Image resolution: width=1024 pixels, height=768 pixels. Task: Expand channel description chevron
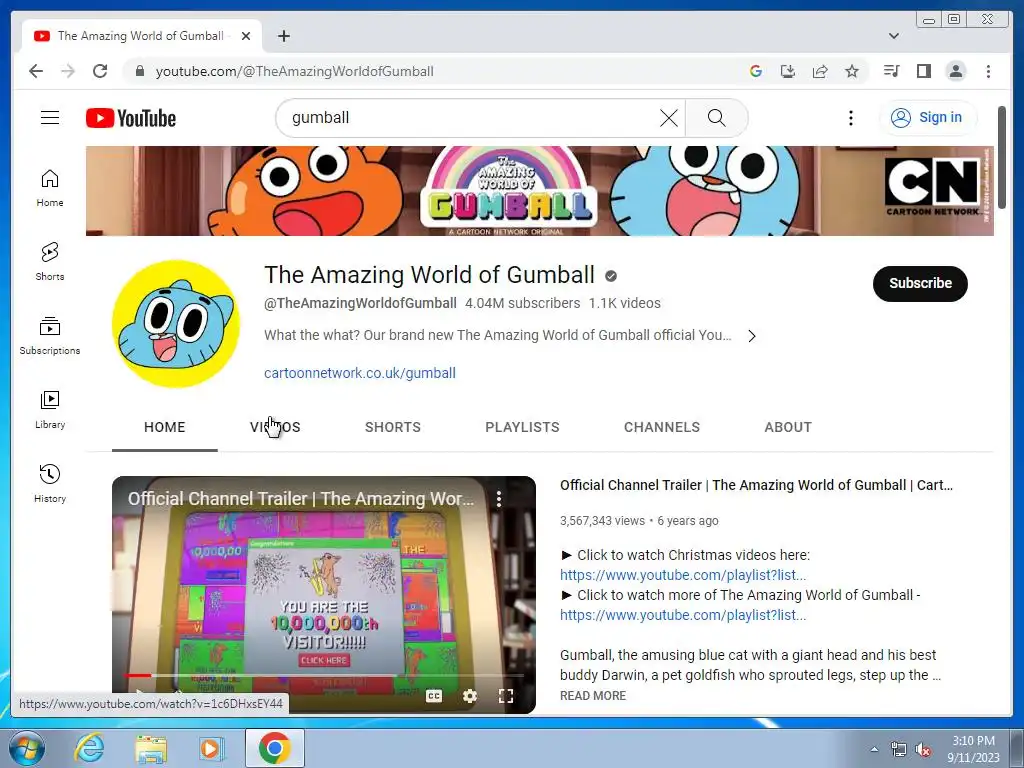click(x=752, y=336)
